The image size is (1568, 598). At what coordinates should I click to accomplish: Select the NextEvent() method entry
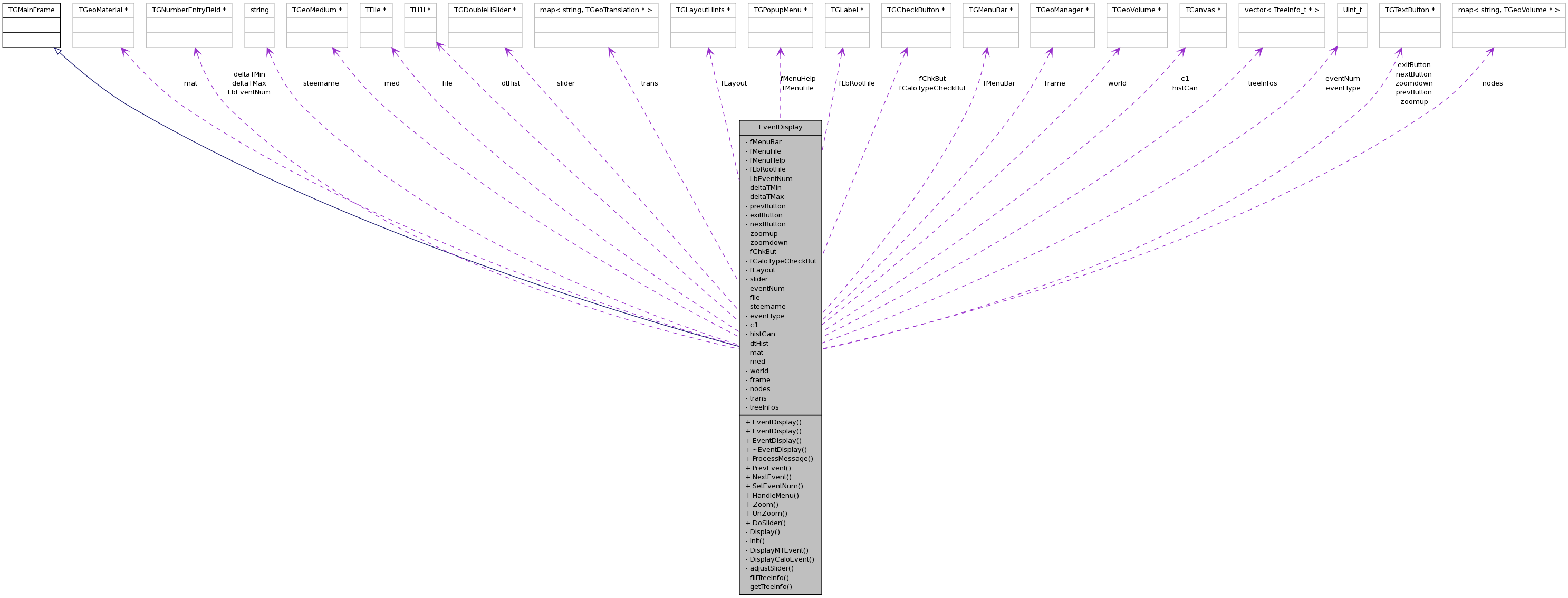click(x=768, y=477)
